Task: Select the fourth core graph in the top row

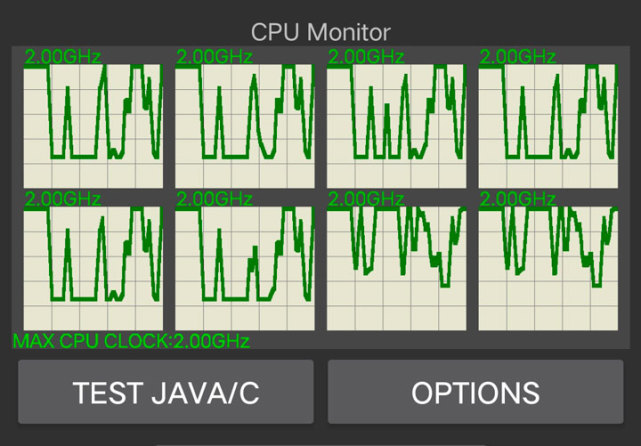Action: pyautogui.click(x=548, y=124)
